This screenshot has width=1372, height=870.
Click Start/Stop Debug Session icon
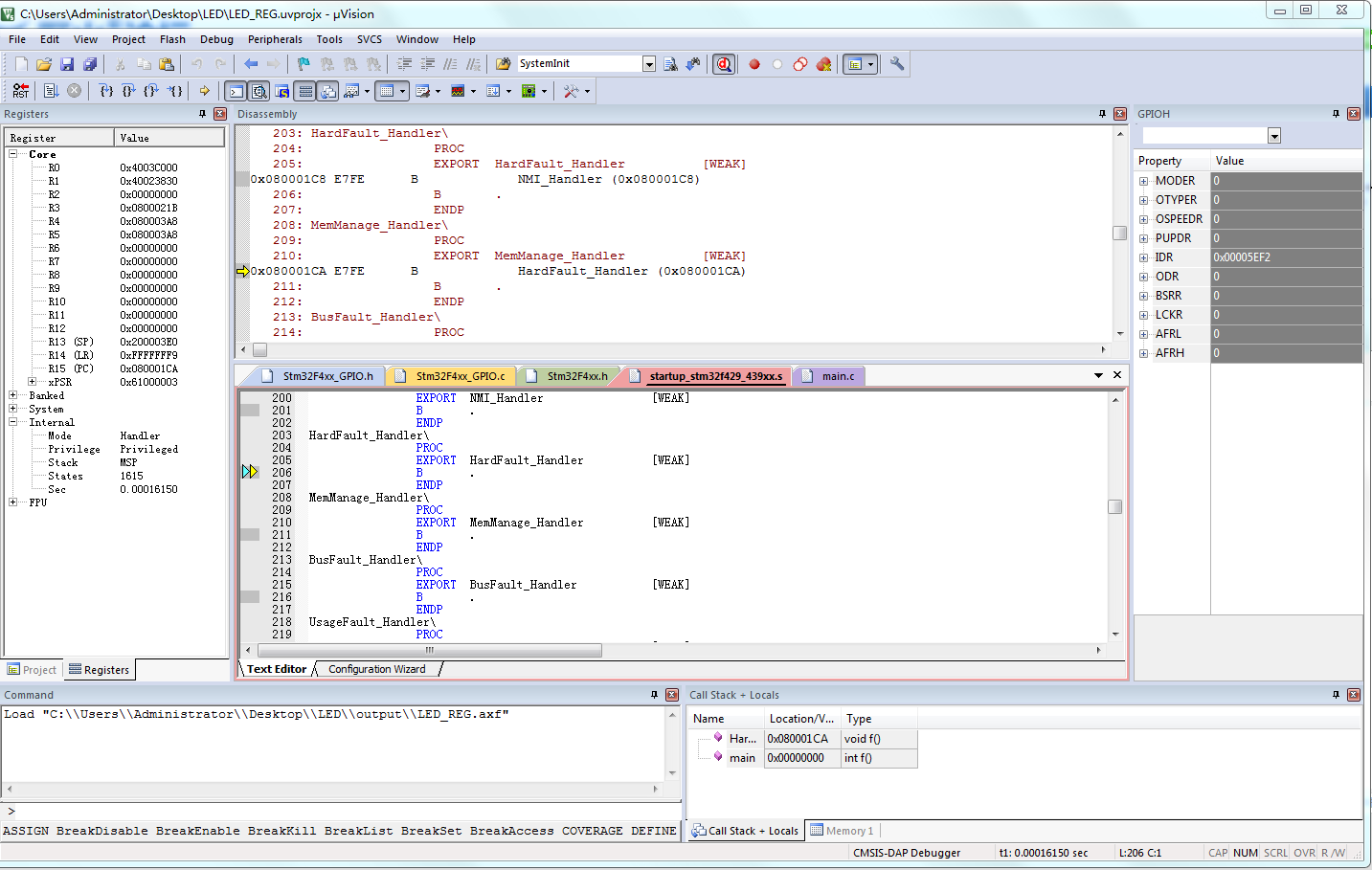(724, 64)
